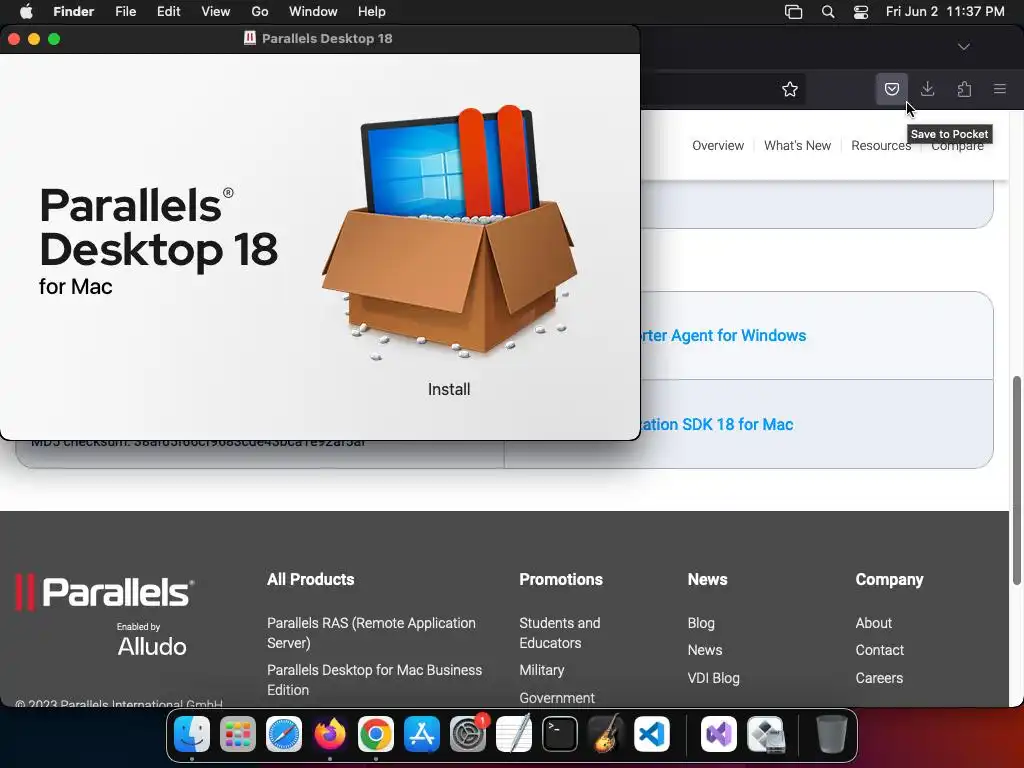
Task: Open the File menu
Action: 125,12
